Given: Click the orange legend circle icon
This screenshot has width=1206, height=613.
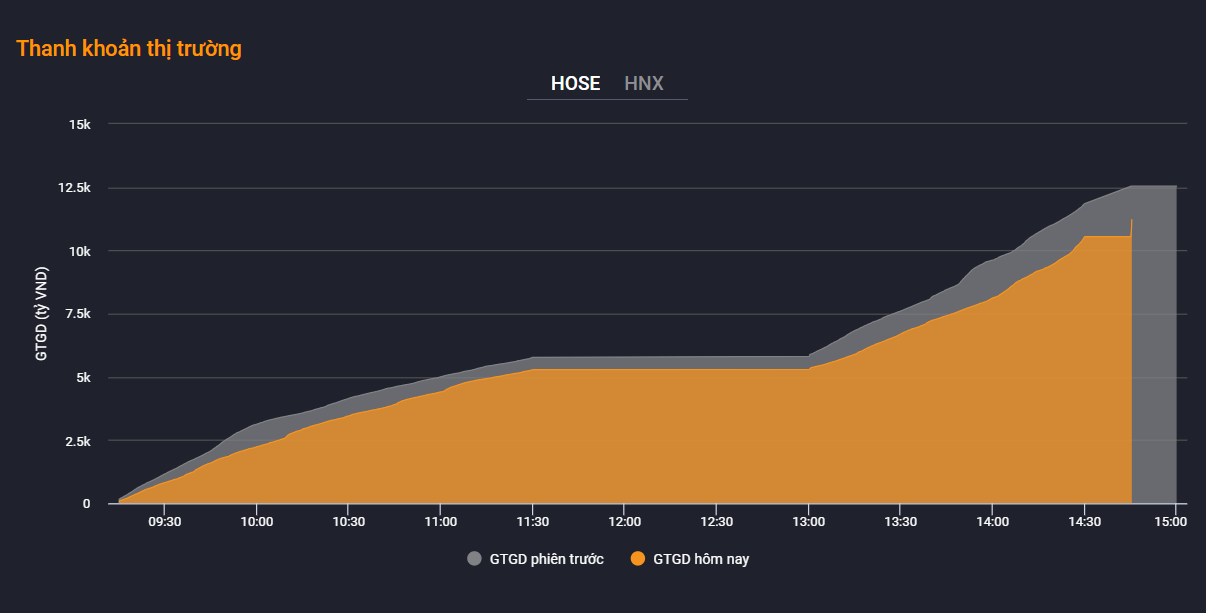Looking at the screenshot, I should (638, 559).
